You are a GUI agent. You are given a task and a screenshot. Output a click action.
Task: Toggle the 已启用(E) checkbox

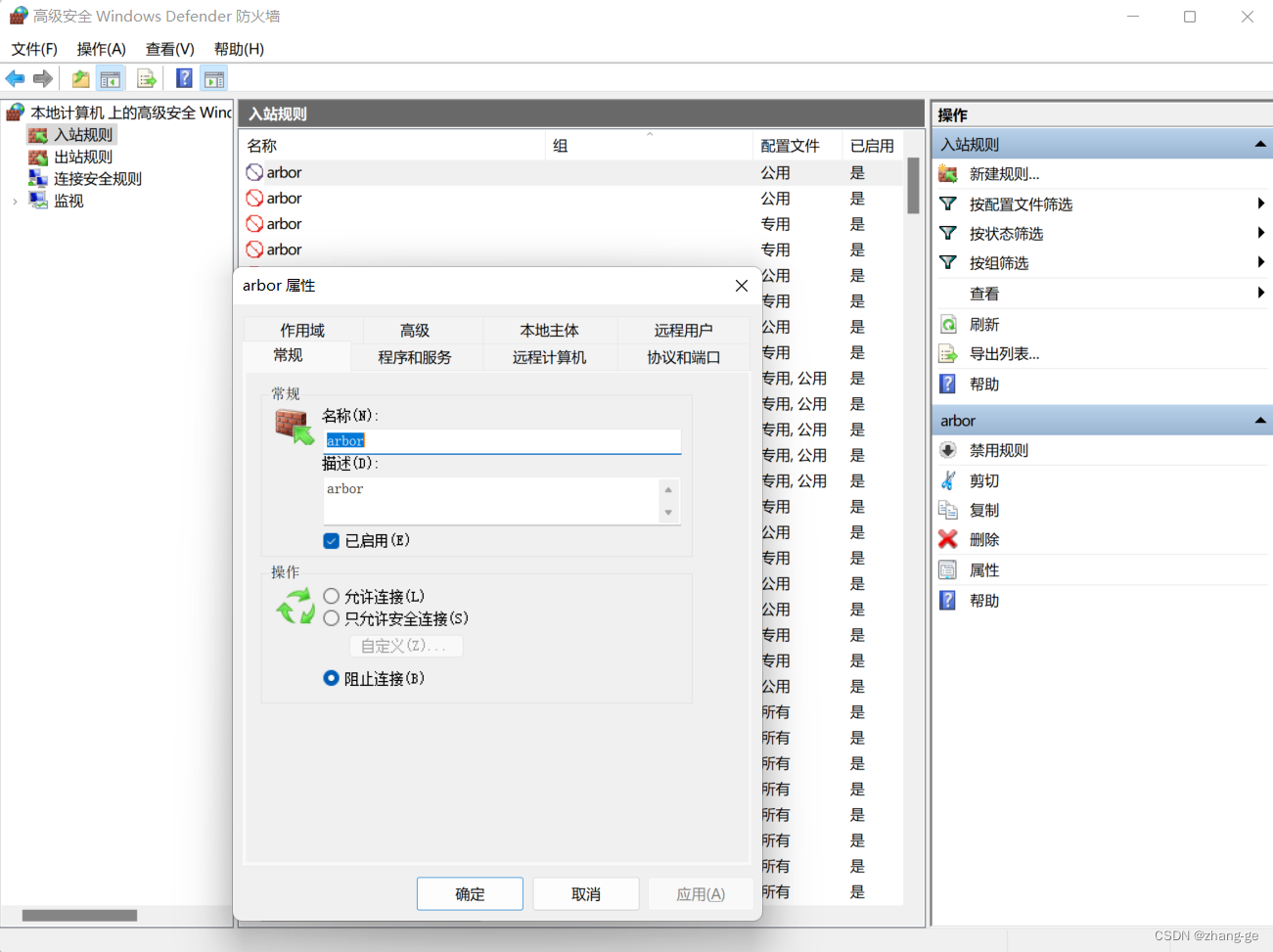tap(332, 541)
